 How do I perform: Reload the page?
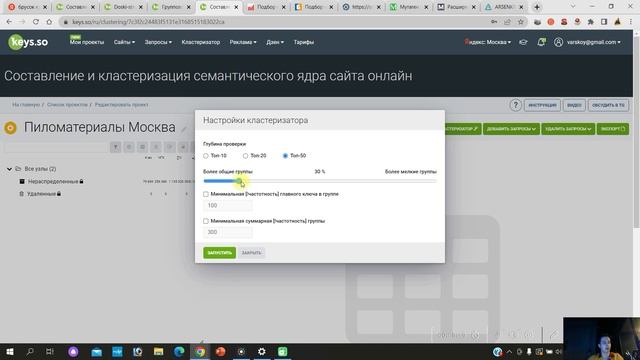(36, 22)
